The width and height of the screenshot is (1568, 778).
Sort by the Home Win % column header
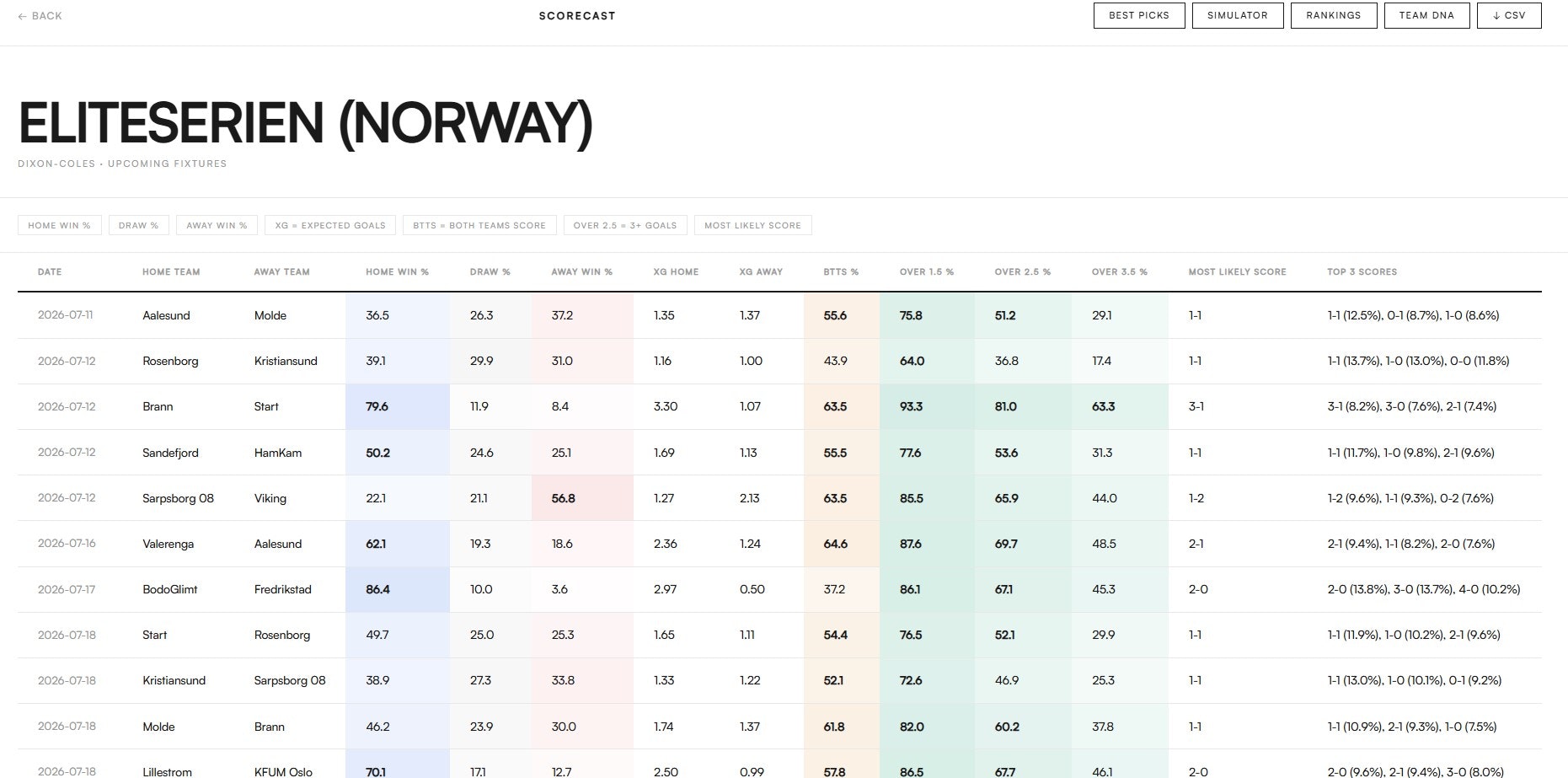pos(398,271)
